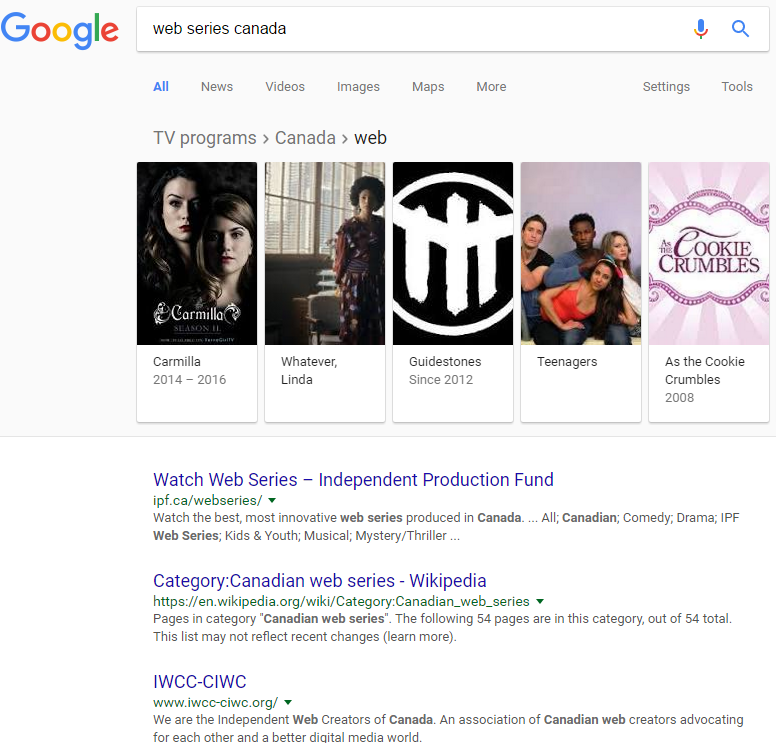Go to Canada breadcrumb

305,138
